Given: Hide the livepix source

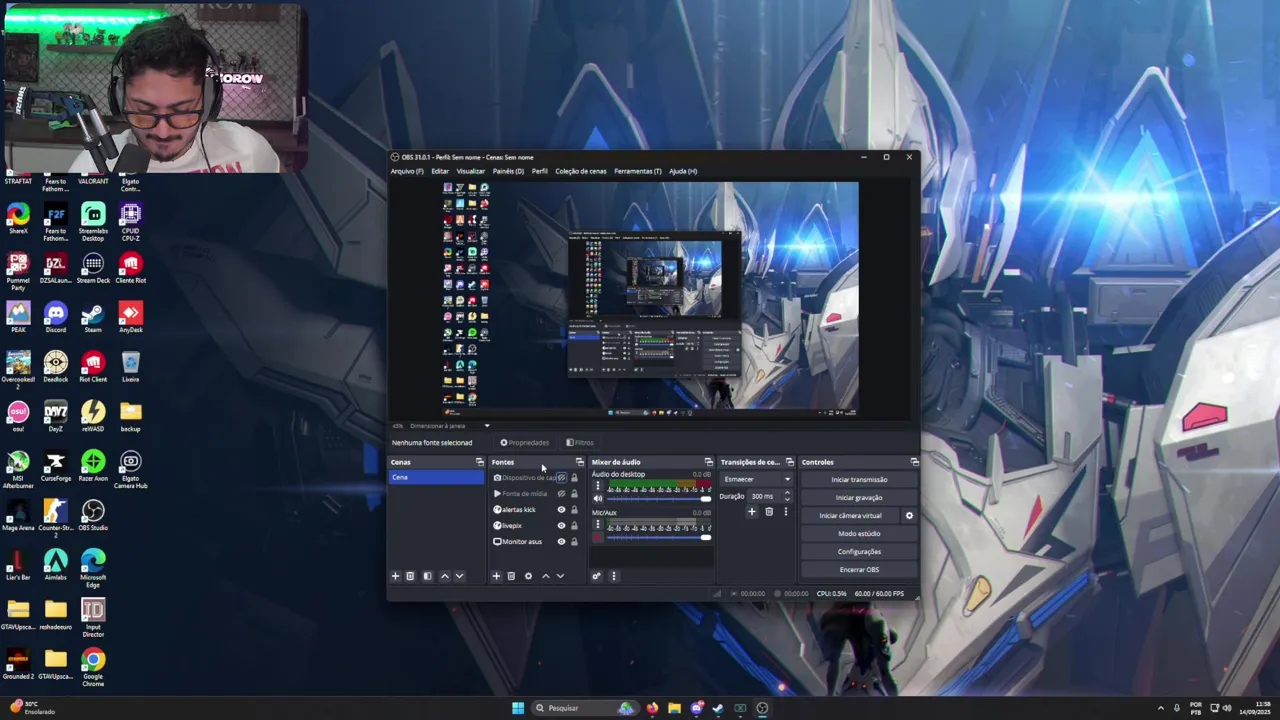Looking at the screenshot, I should (x=561, y=526).
